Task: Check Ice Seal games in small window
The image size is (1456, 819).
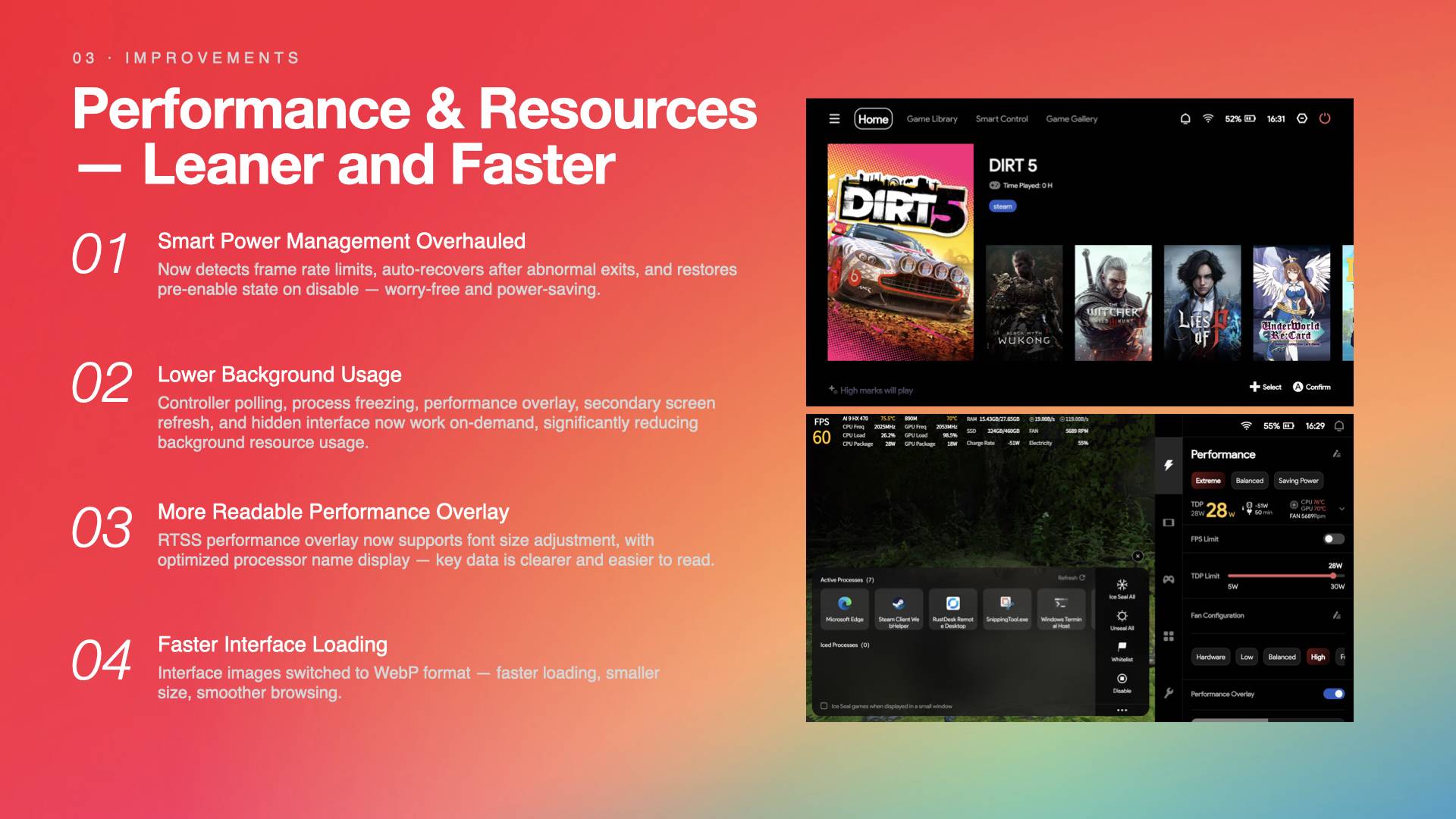Action: 824,706
